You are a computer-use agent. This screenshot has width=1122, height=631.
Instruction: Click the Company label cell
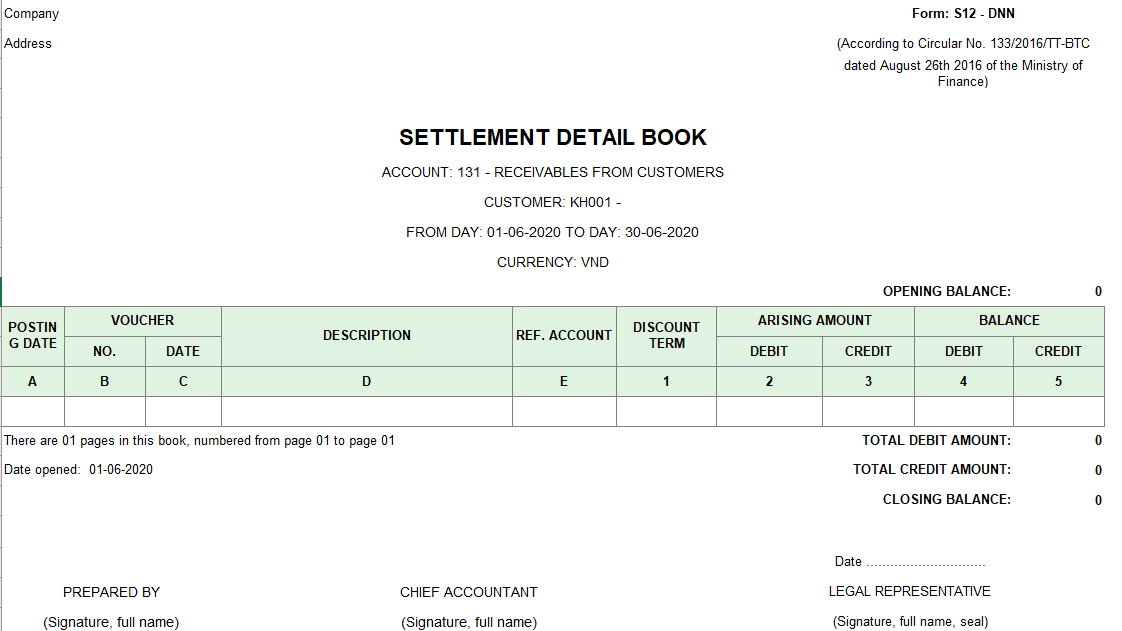[31, 14]
